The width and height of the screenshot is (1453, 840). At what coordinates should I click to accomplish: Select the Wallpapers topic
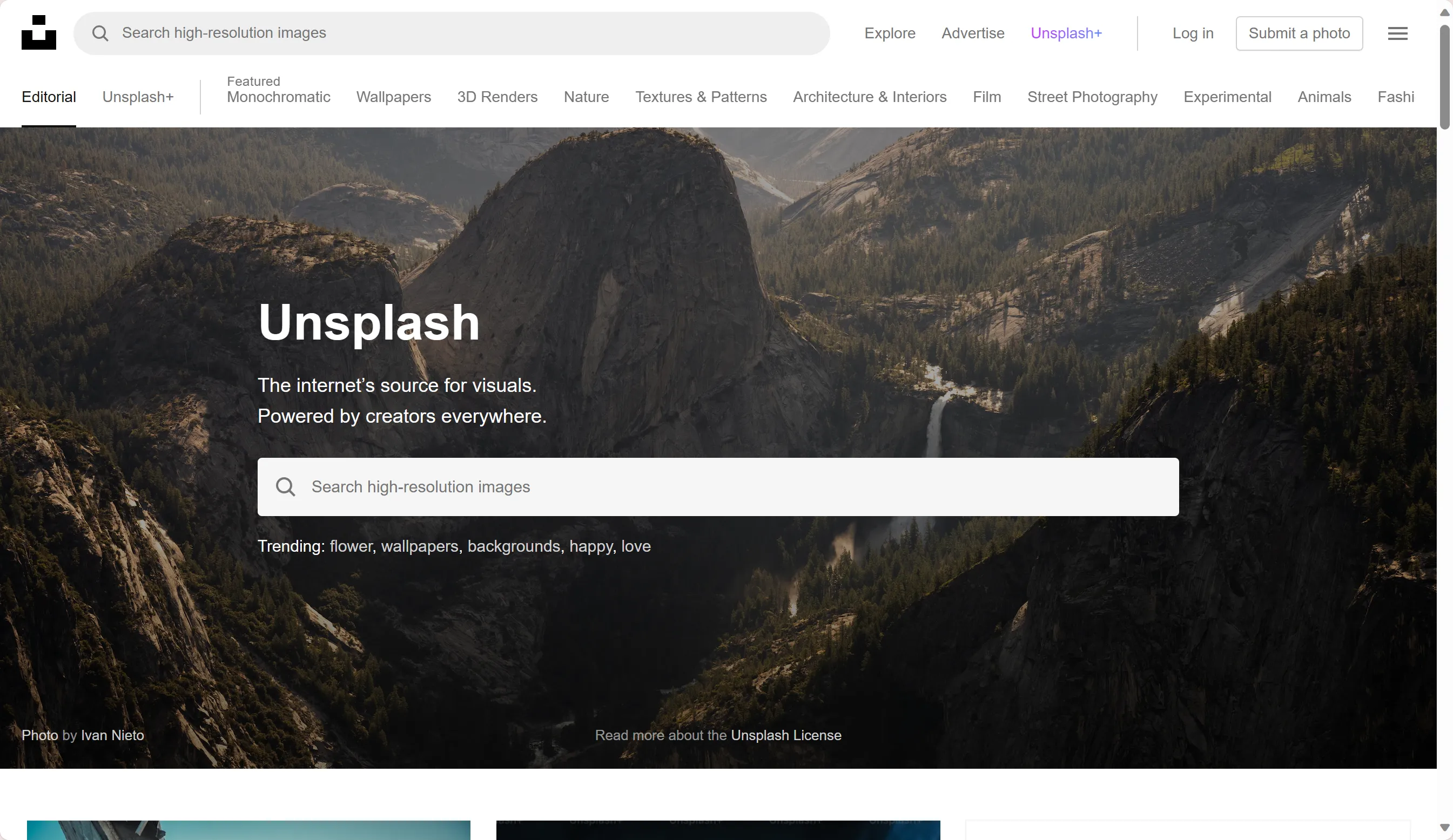tap(393, 97)
